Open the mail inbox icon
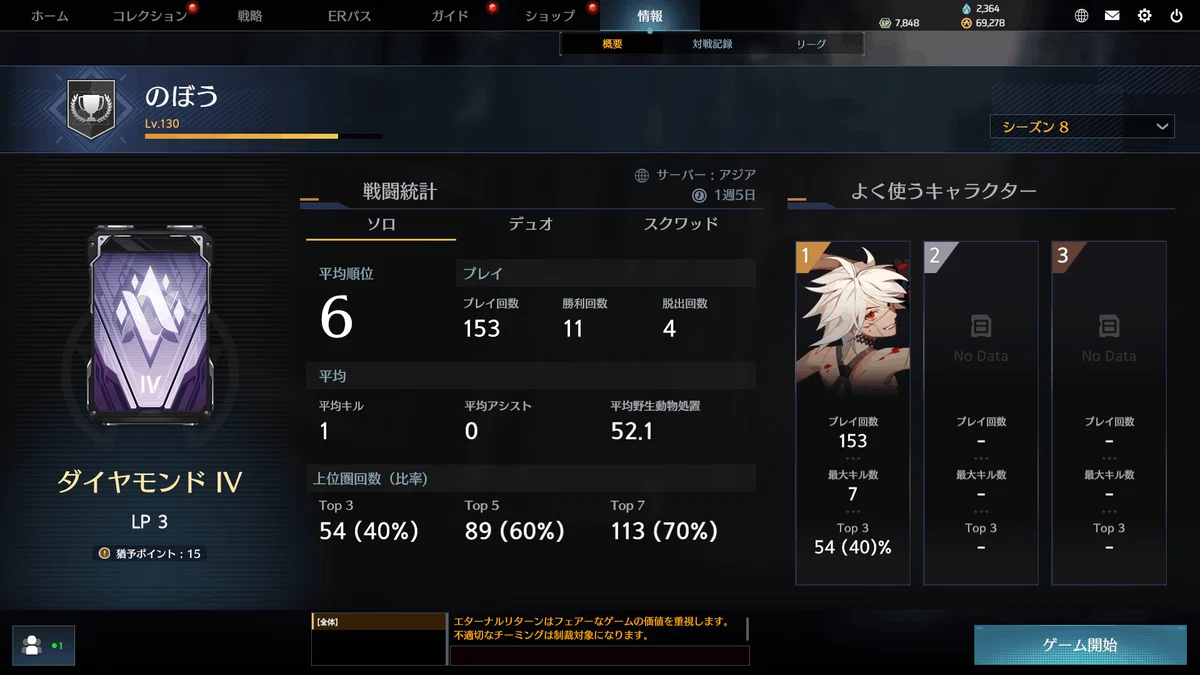 pyautogui.click(x=1112, y=16)
